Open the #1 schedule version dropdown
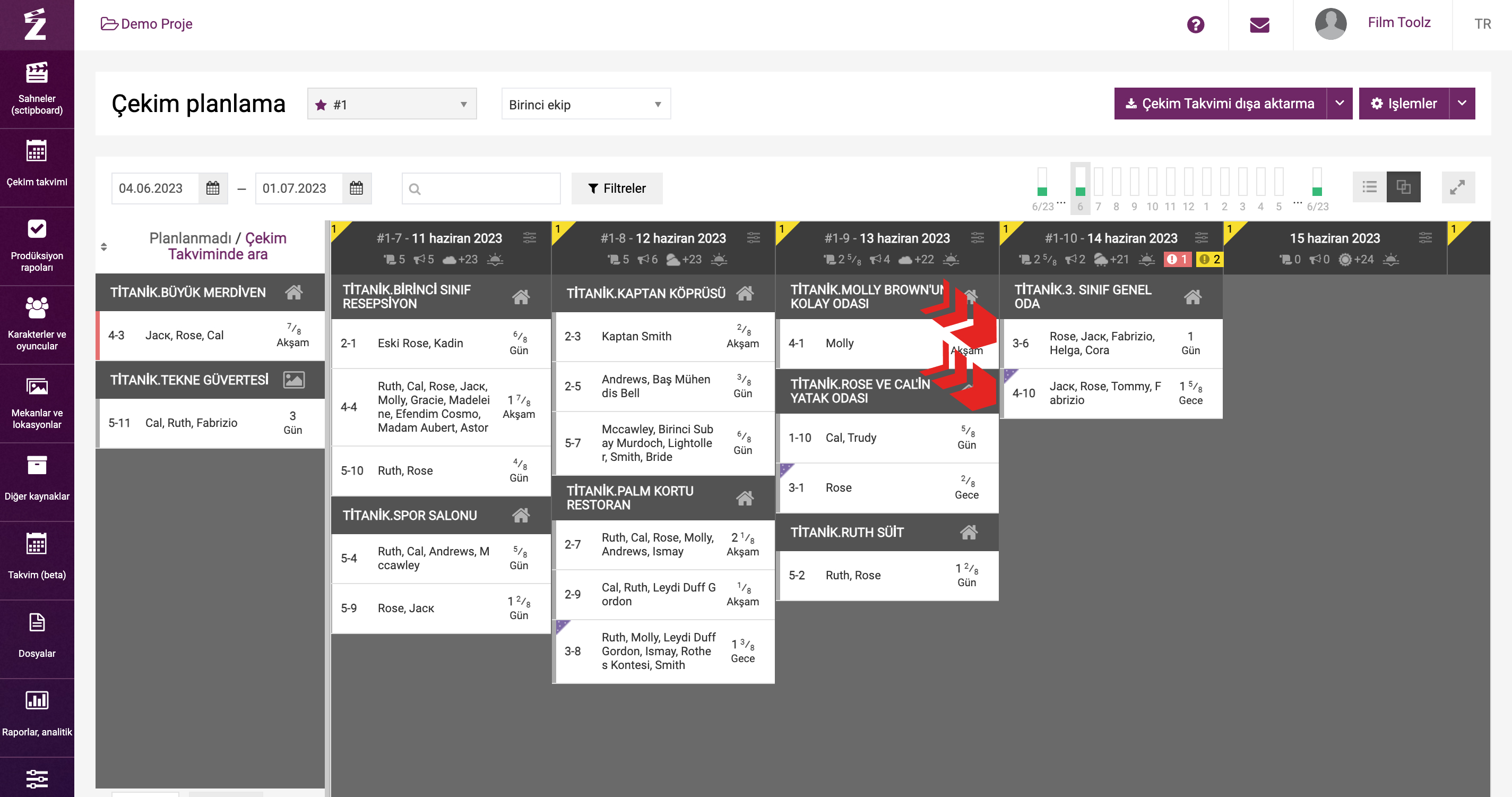This screenshot has width=1512, height=797. [392, 105]
